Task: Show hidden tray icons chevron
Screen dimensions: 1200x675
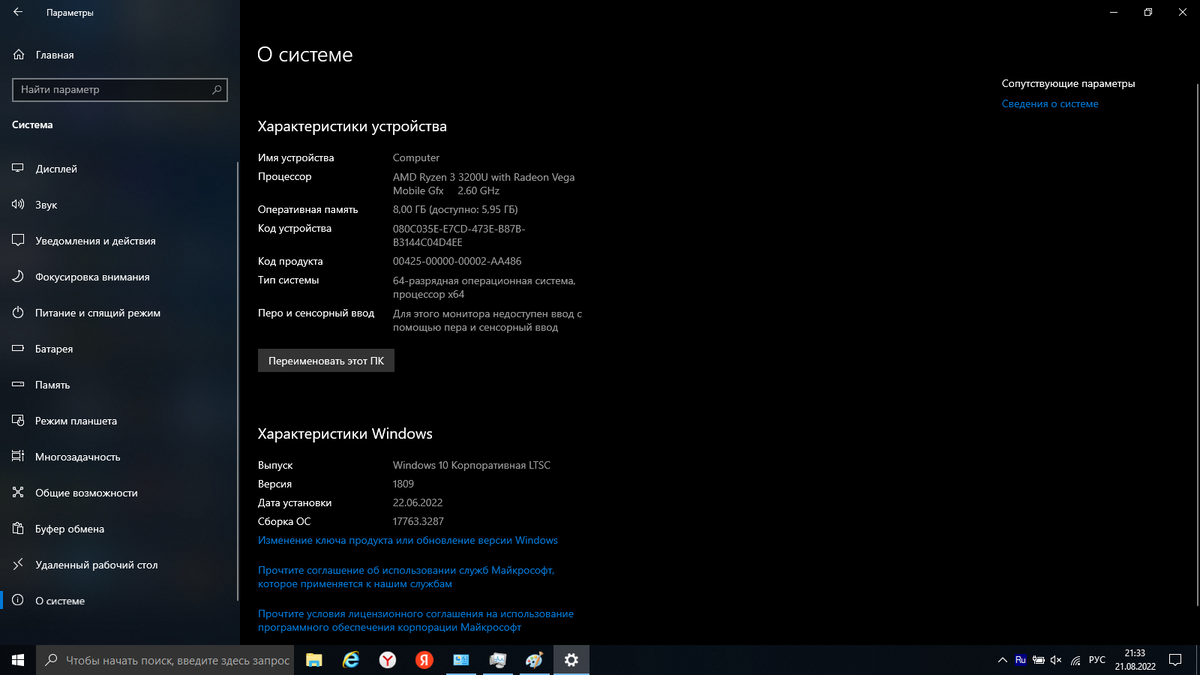Action: pyautogui.click(x=1003, y=660)
